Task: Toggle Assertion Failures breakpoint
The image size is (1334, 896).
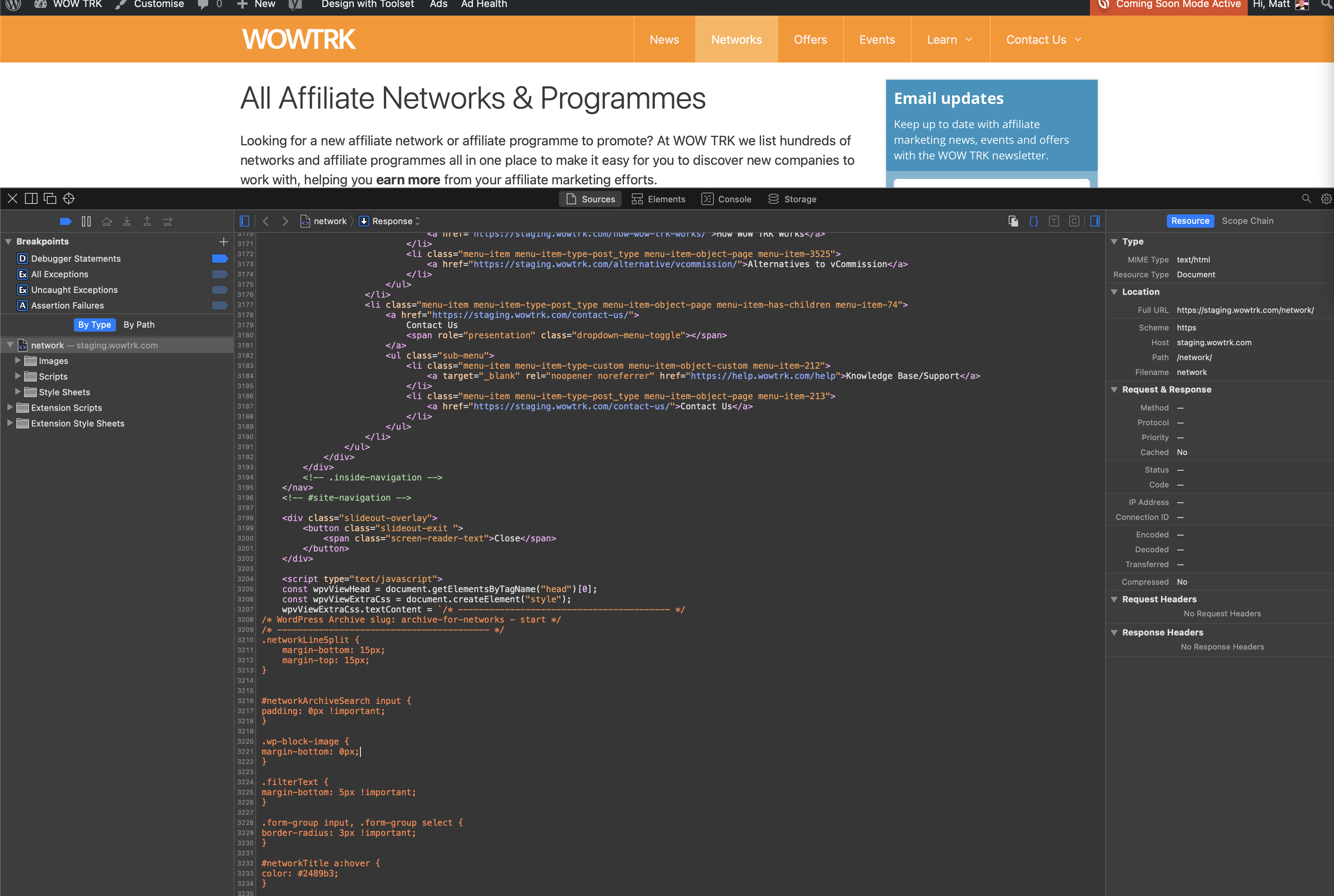Action: pos(220,305)
